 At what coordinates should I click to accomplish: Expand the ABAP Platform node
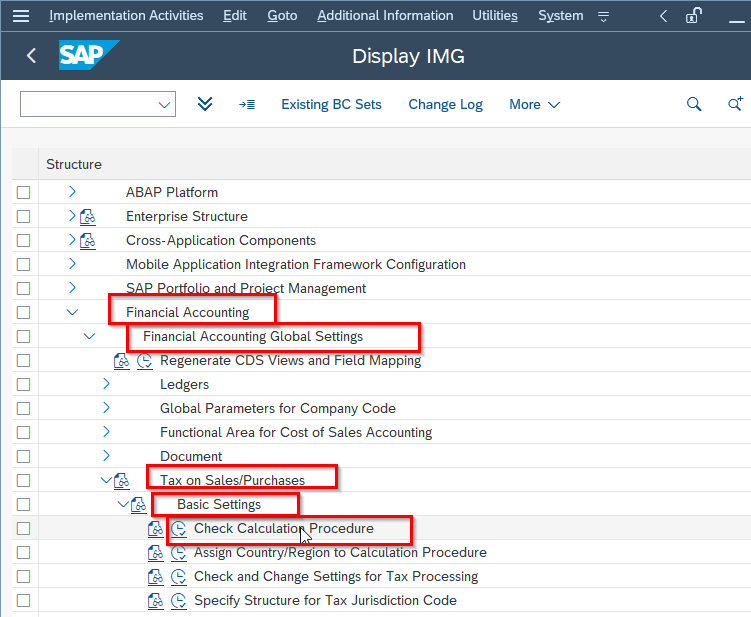pyautogui.click(x=72, y=192)
